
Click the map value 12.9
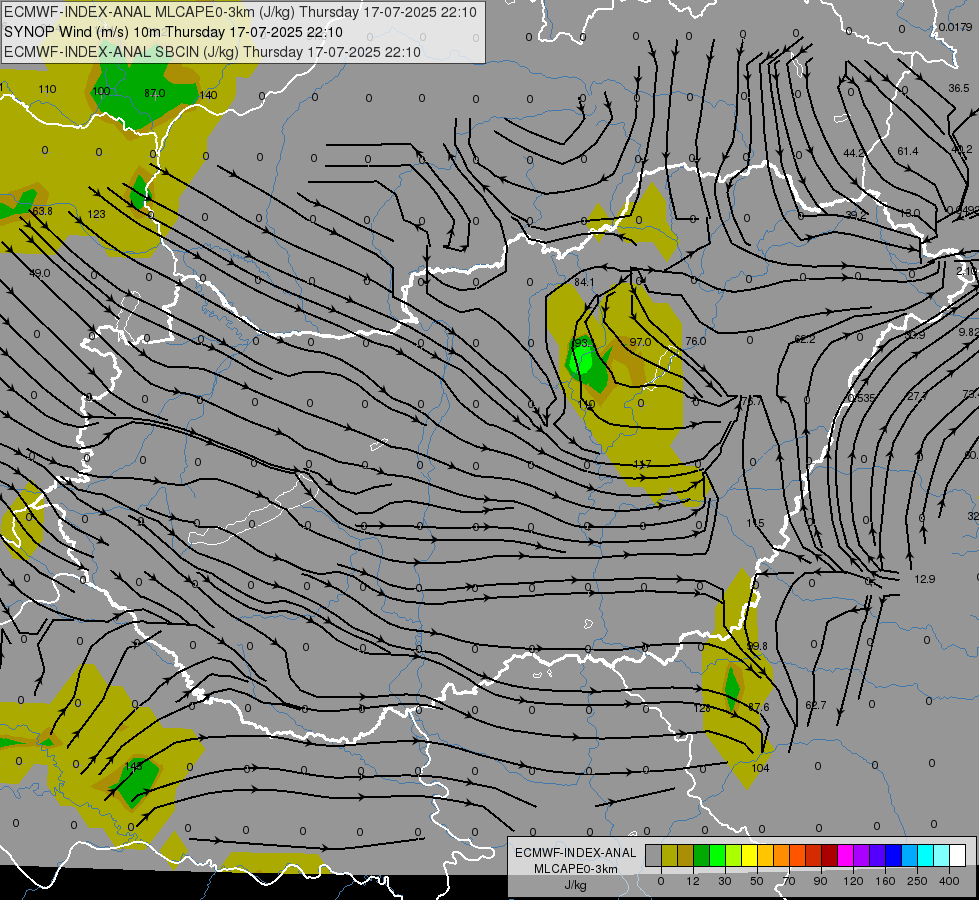[x=925, y=579]
